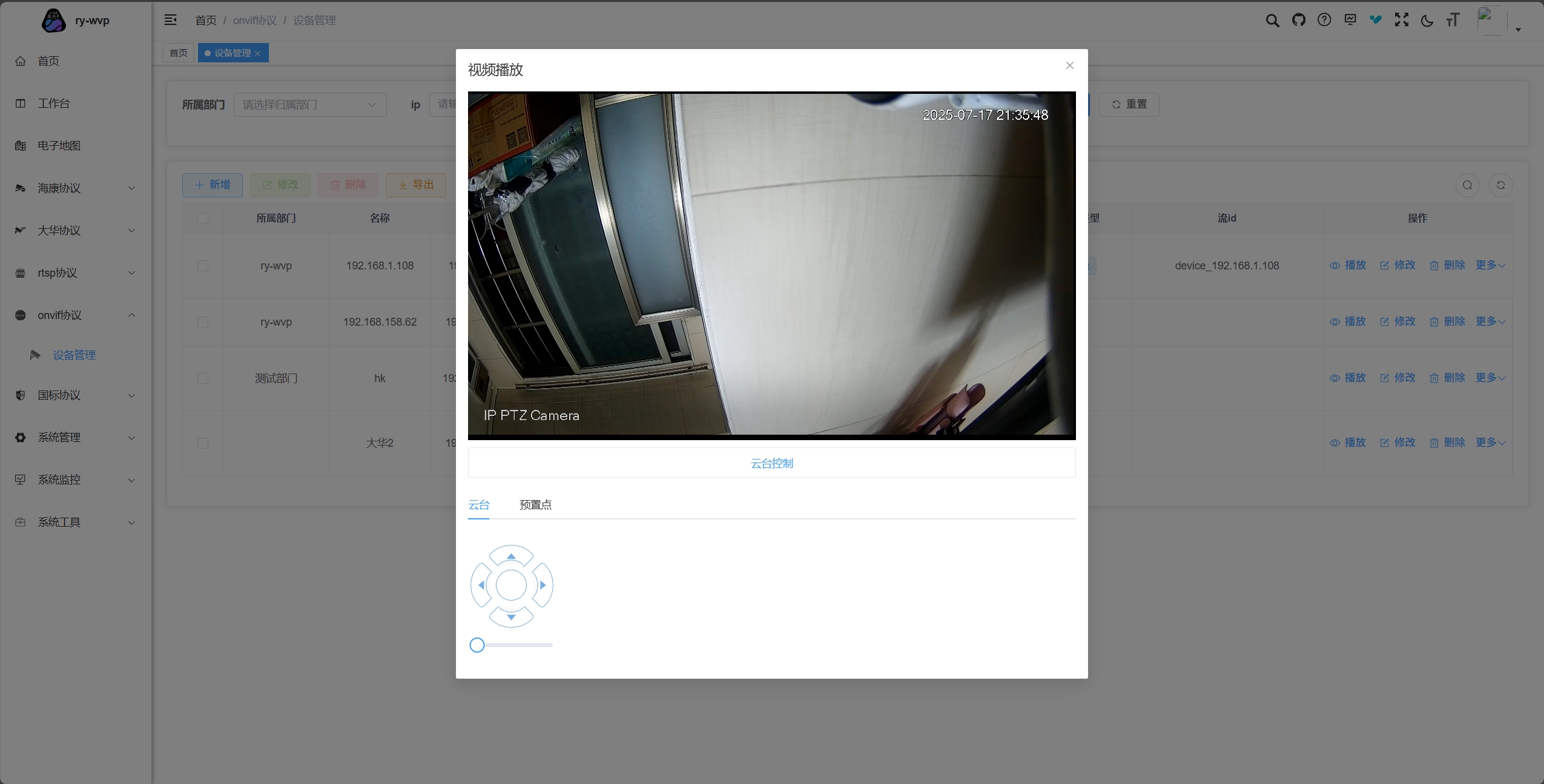Switch to the 预置点 tab
1544x784 pixels.
(535, 505)
